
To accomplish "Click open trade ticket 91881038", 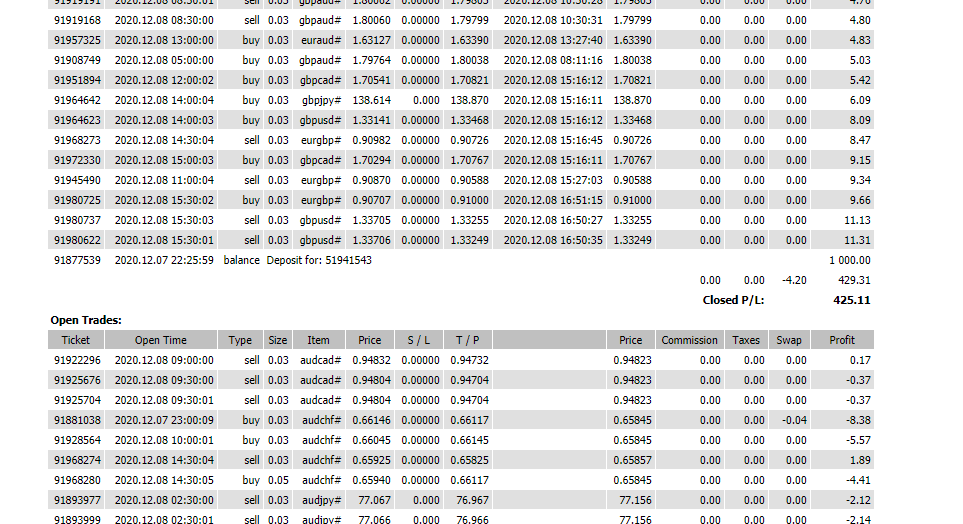I will pyautogui.click(x=77, y=420).
